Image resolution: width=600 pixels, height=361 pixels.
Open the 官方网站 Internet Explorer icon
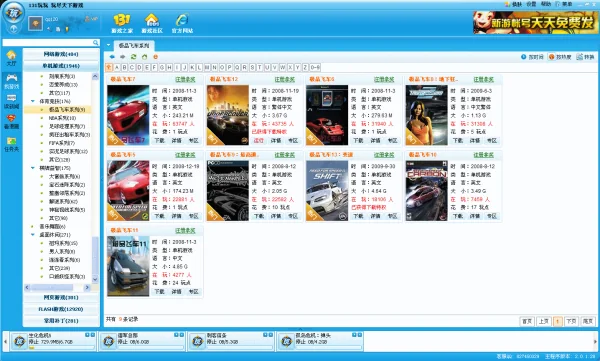(182, 23)
